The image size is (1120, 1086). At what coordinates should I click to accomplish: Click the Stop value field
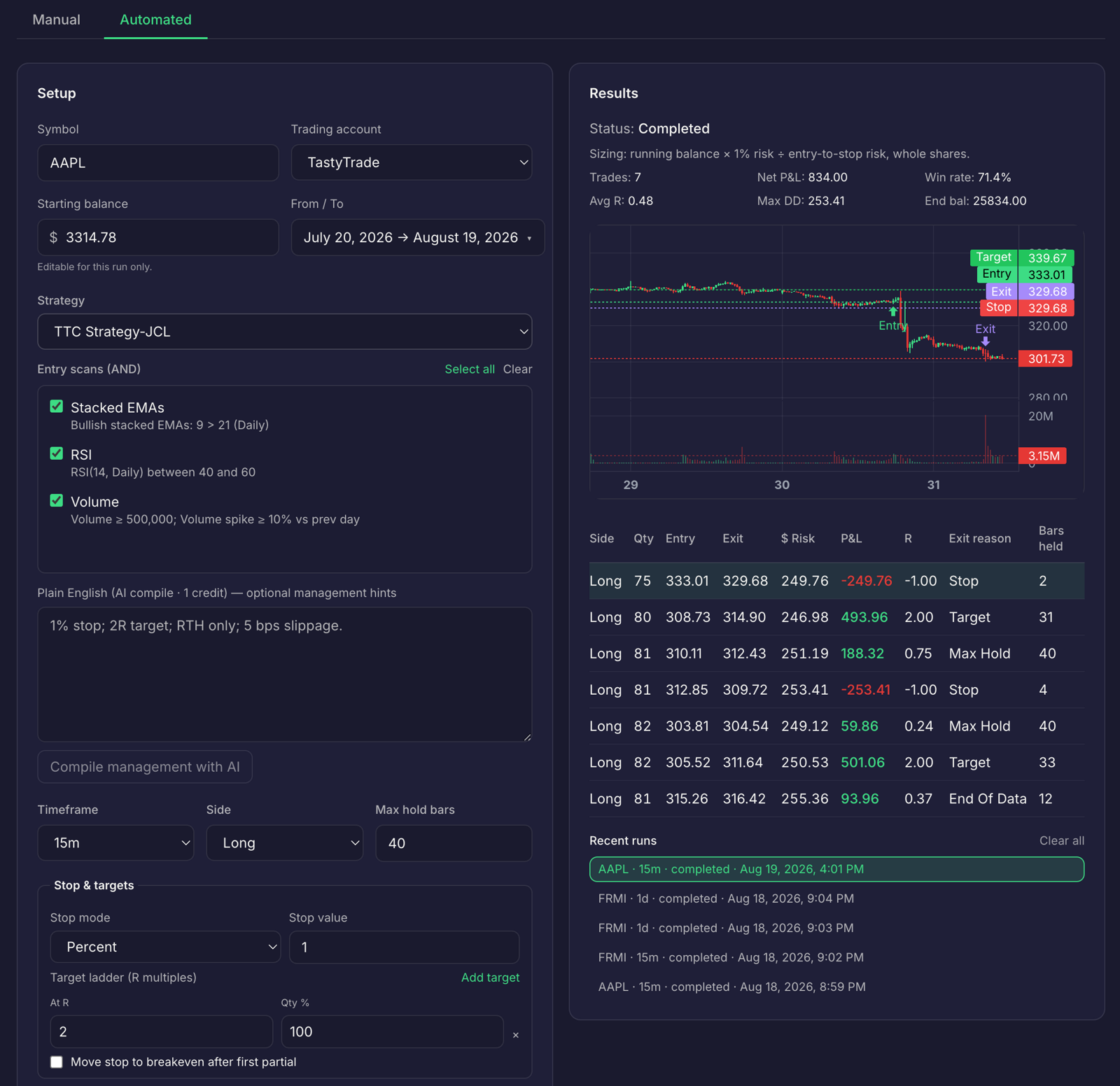pyautogui.click(x=404, y=947)
